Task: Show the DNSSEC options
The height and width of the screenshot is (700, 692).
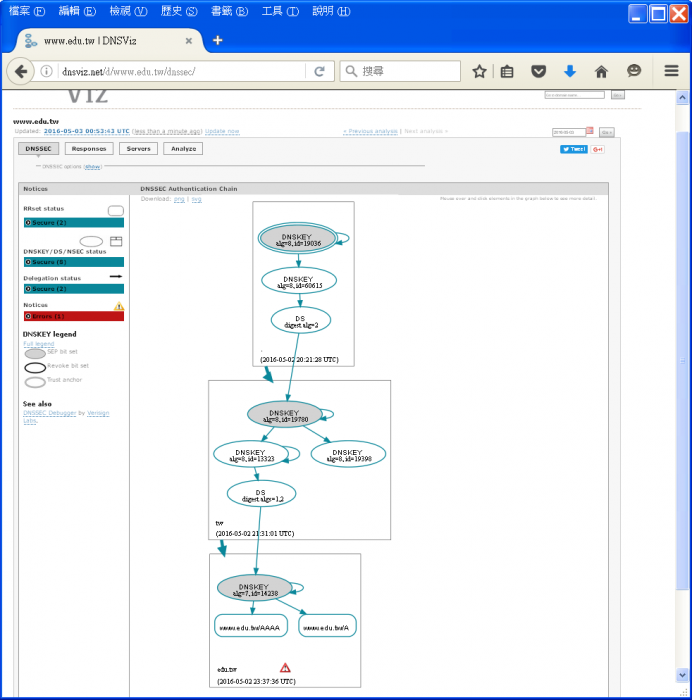Action: tap(92, 167)
